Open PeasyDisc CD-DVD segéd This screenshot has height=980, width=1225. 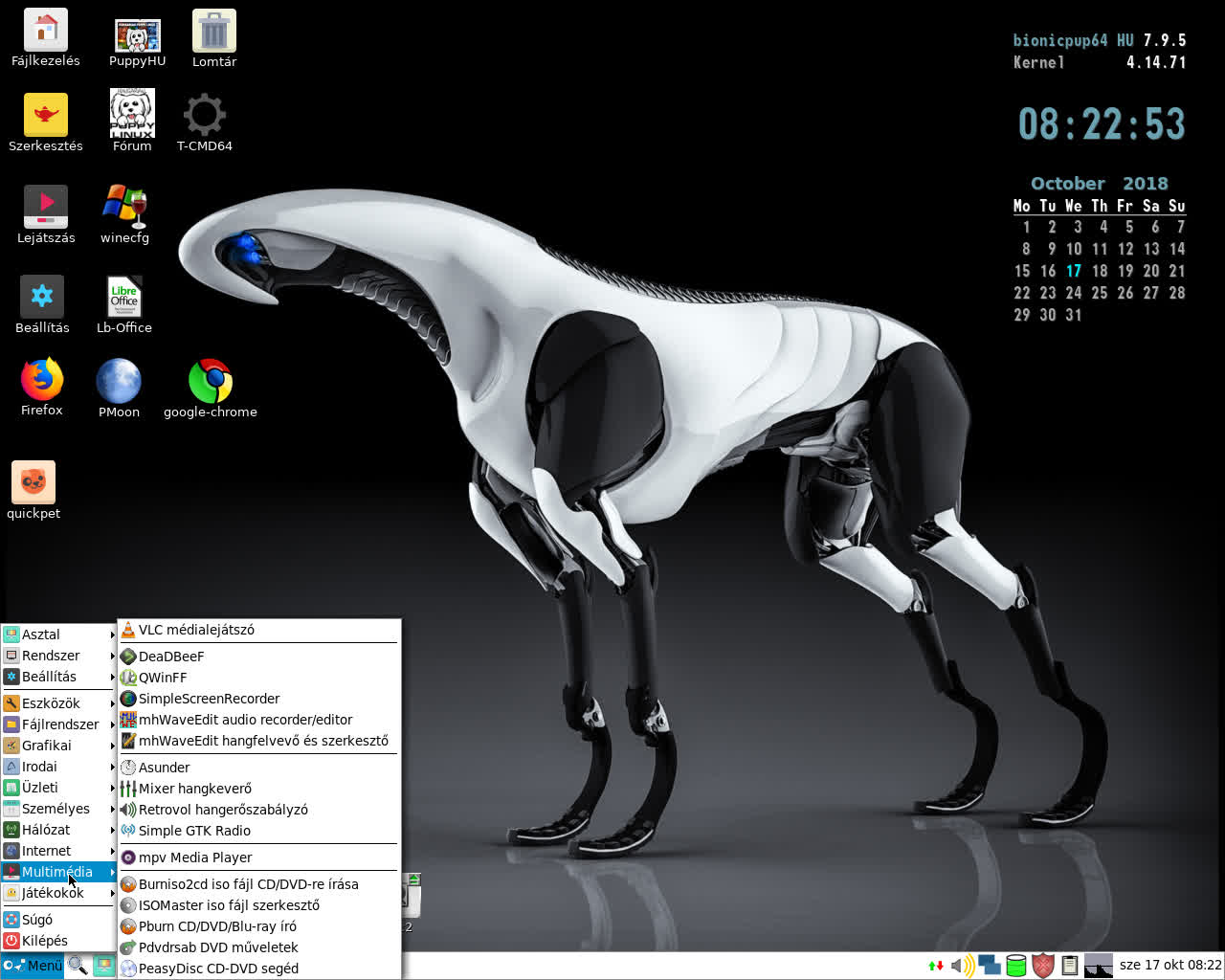tap(258, 969)
